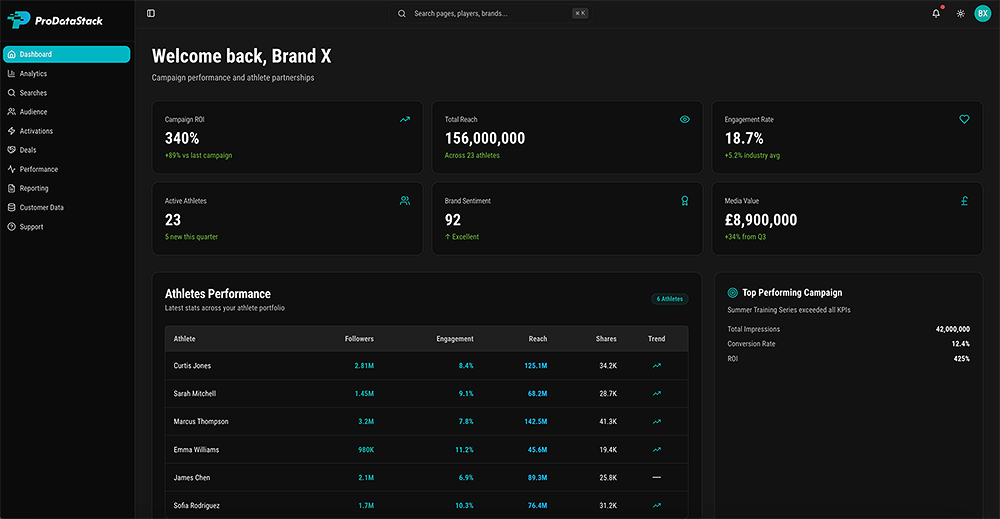Click the Total Reach eye icon
This screenshot has height=519, width=1000.
pos(685,119)
